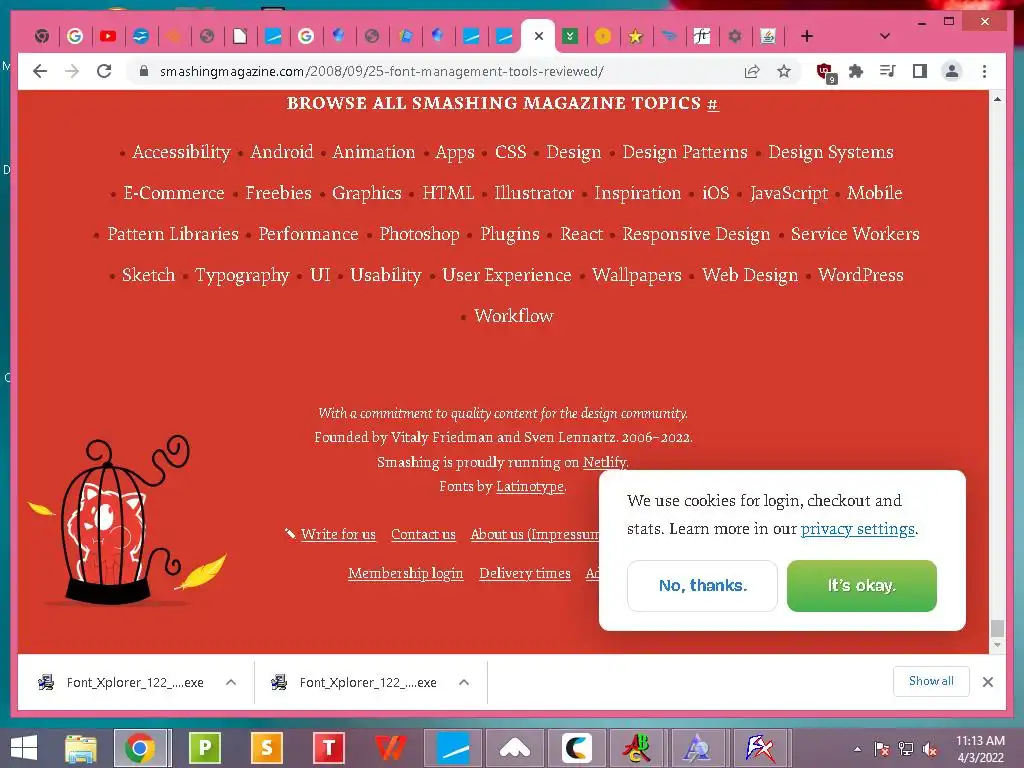Bookmark this page with the star icon

click(x=784, y=71)
